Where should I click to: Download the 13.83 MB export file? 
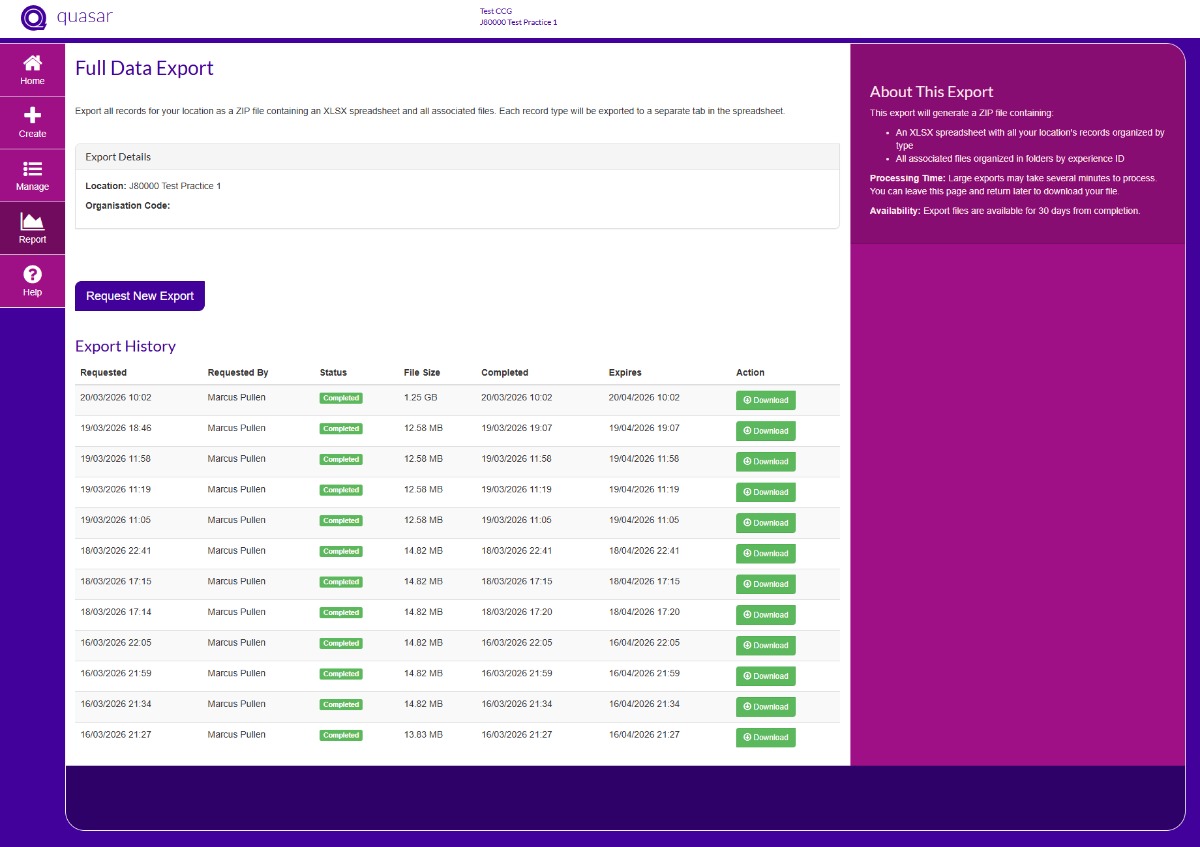tap(765, 737)
